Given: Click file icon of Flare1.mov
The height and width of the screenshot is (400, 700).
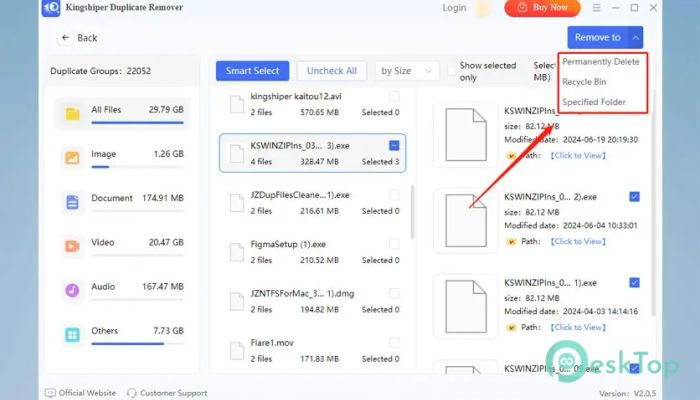Looking at the screenshot, I should pyautogui.click(x=237, y=351).
